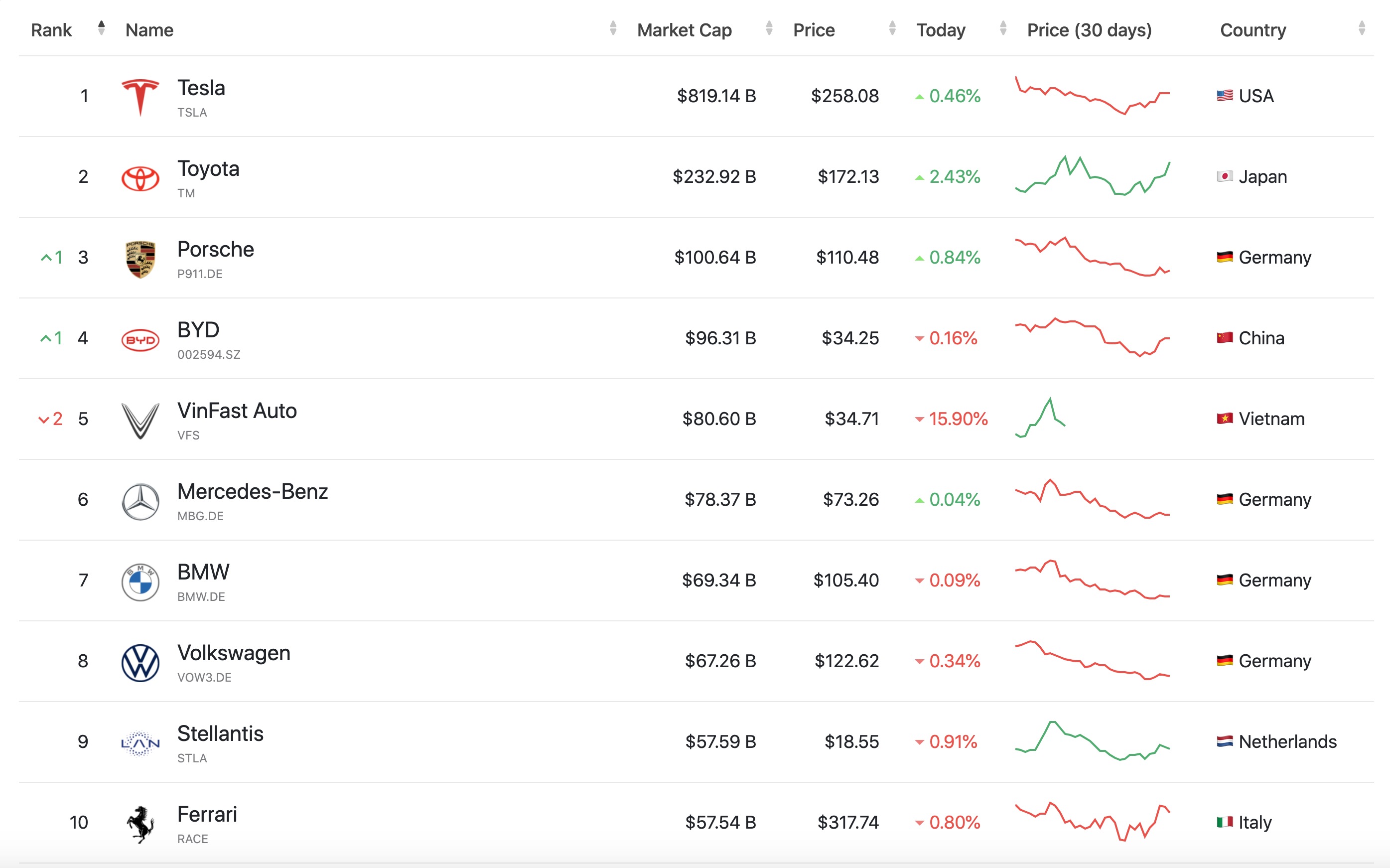Click the Porsche crest logo

coord(140,259)
